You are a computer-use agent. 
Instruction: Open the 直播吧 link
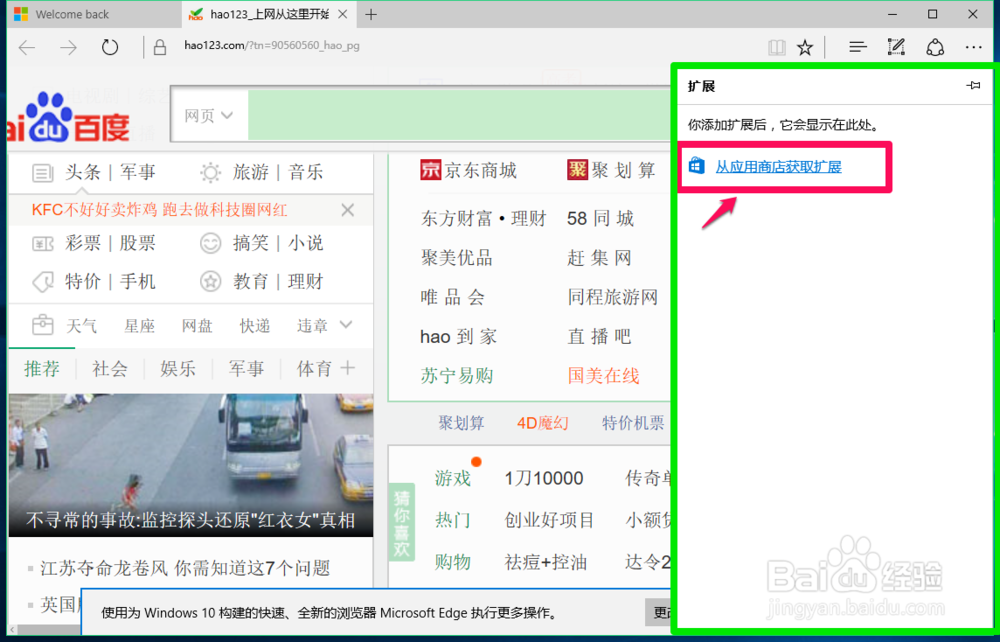tap(599, 336)
